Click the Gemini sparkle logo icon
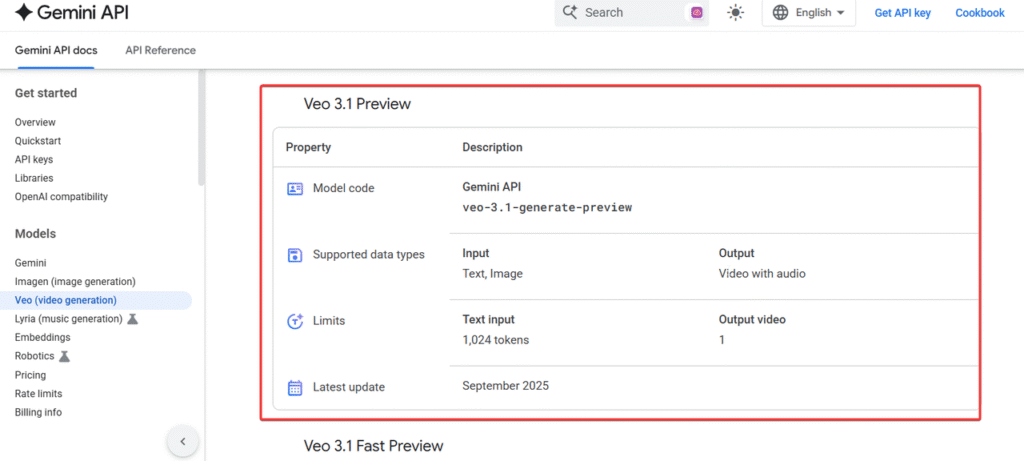The image size is (1024, 461). pyautogui.click(x=23, y=13)
